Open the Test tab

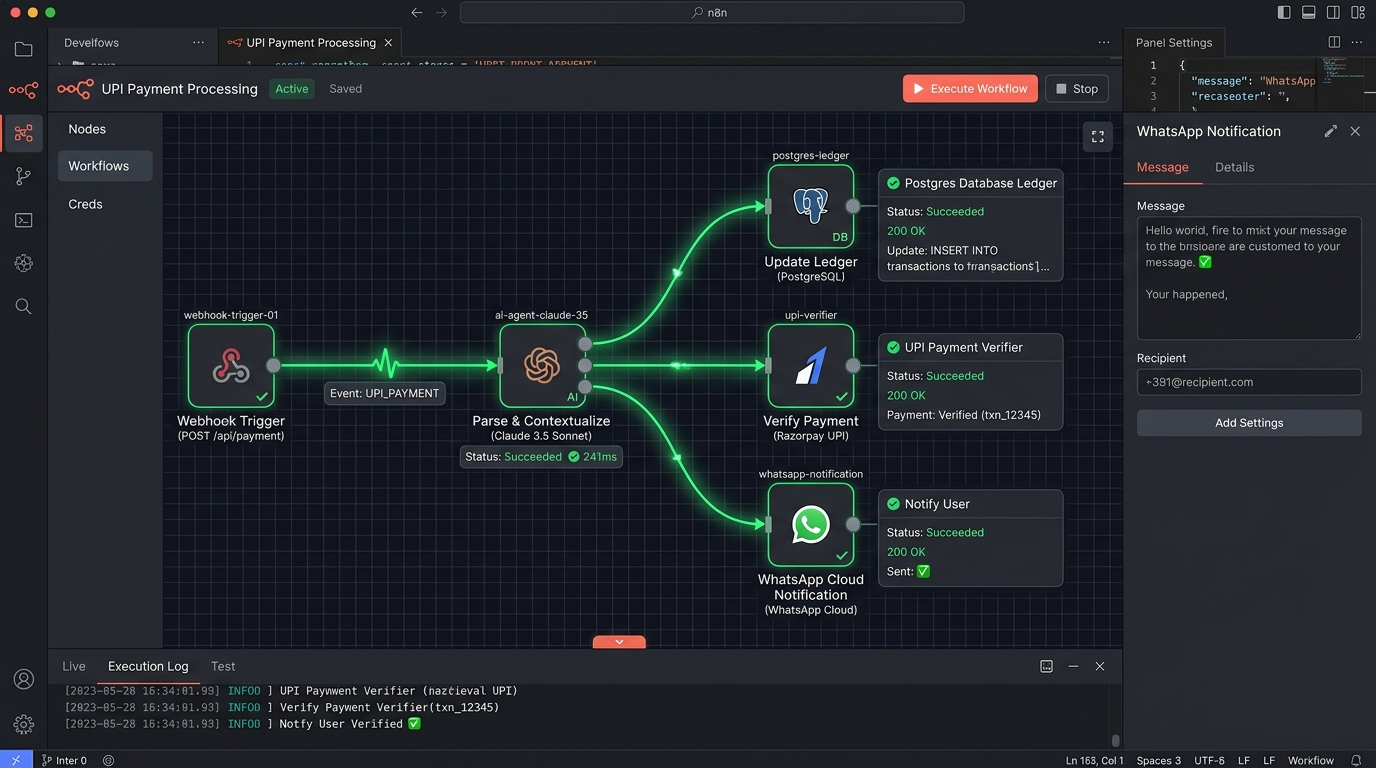pyautogui.click(x=223, y=666)
